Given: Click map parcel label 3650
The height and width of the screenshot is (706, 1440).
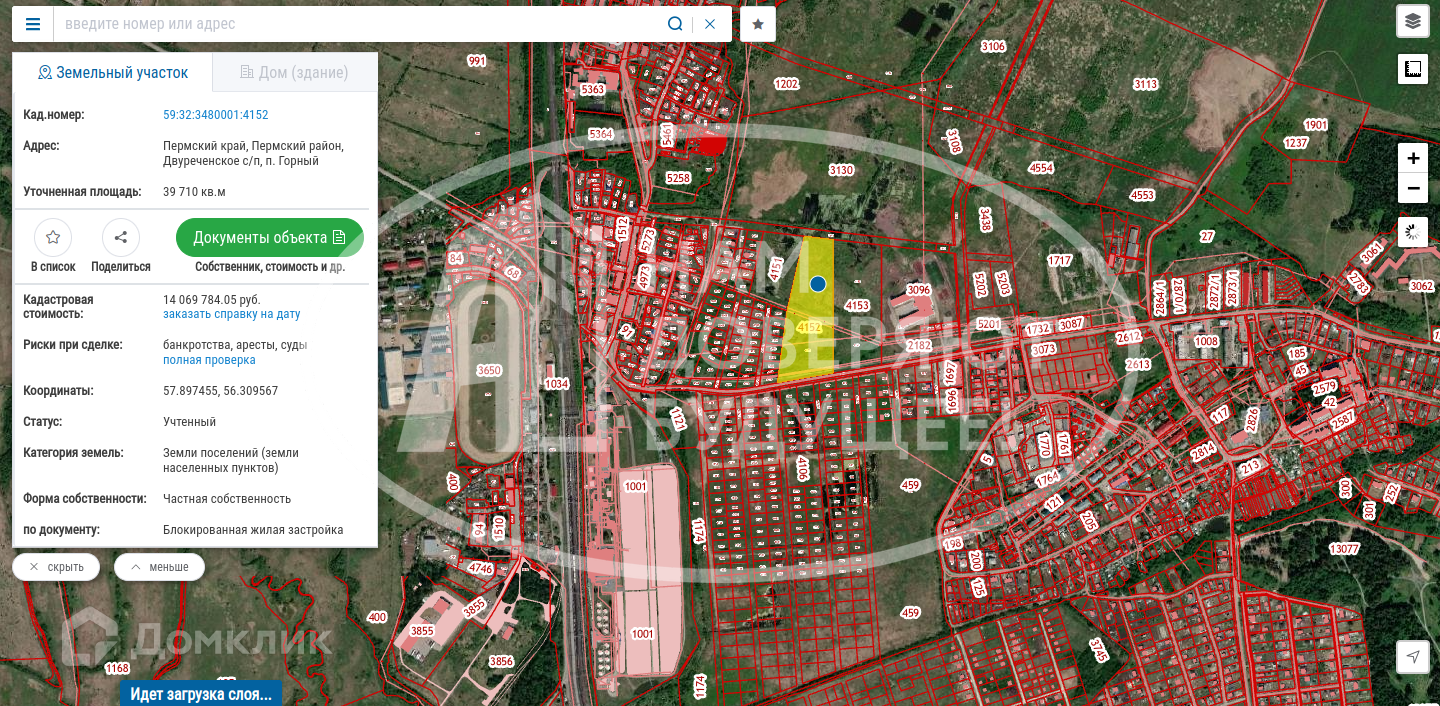Looking at the screenshot, I should [x=489, y=370].
